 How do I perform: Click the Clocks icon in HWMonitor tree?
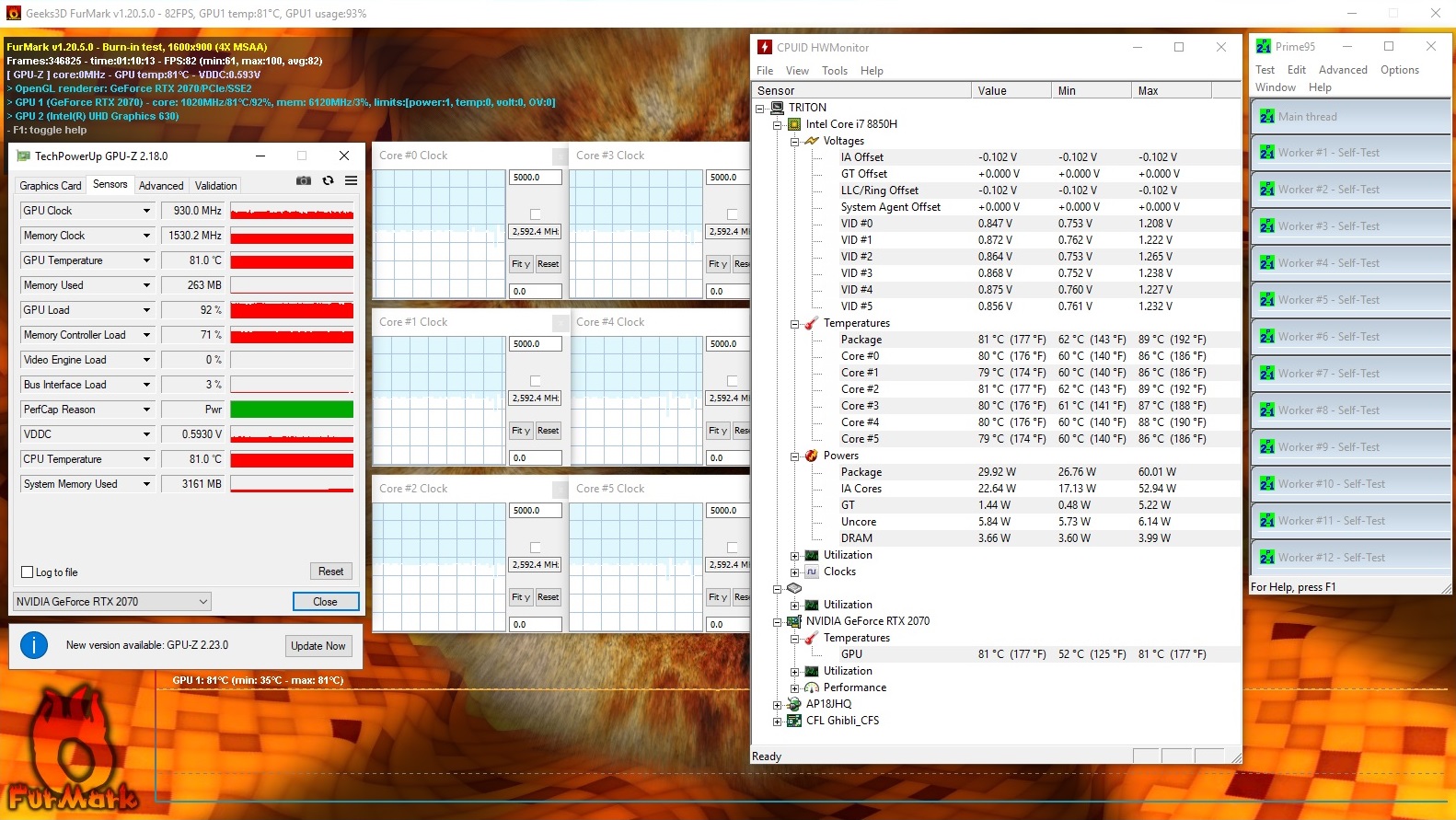[811, 572]
